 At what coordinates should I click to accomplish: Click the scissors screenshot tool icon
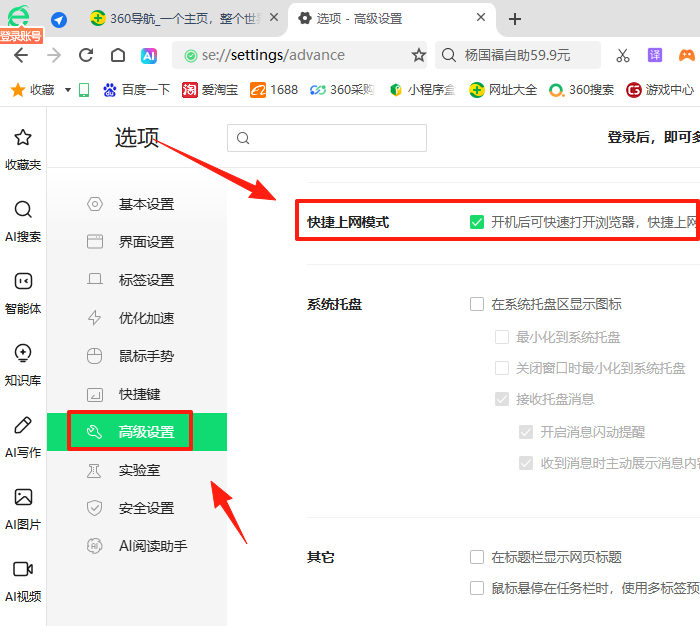(x=623, y=55)
